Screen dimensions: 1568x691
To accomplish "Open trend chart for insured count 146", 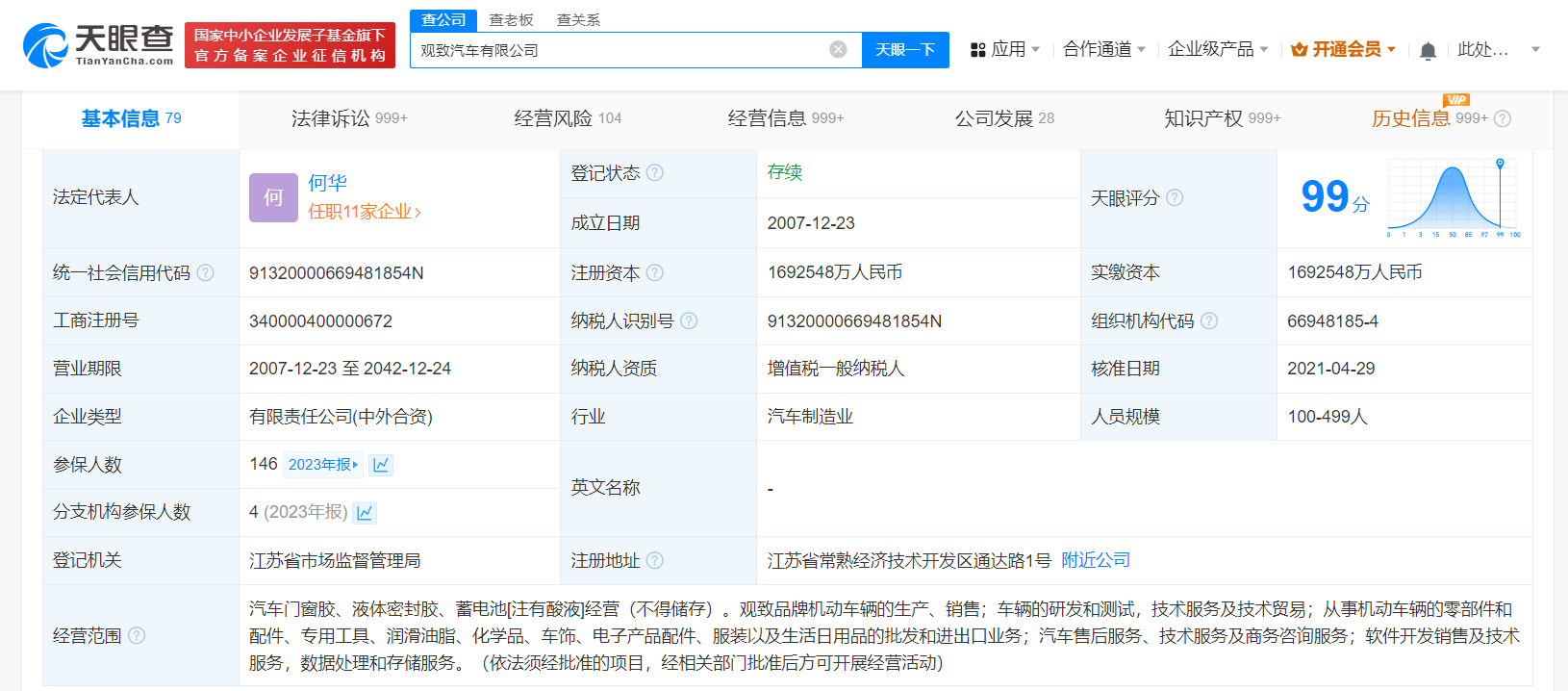I will click(x=381, y=465).
